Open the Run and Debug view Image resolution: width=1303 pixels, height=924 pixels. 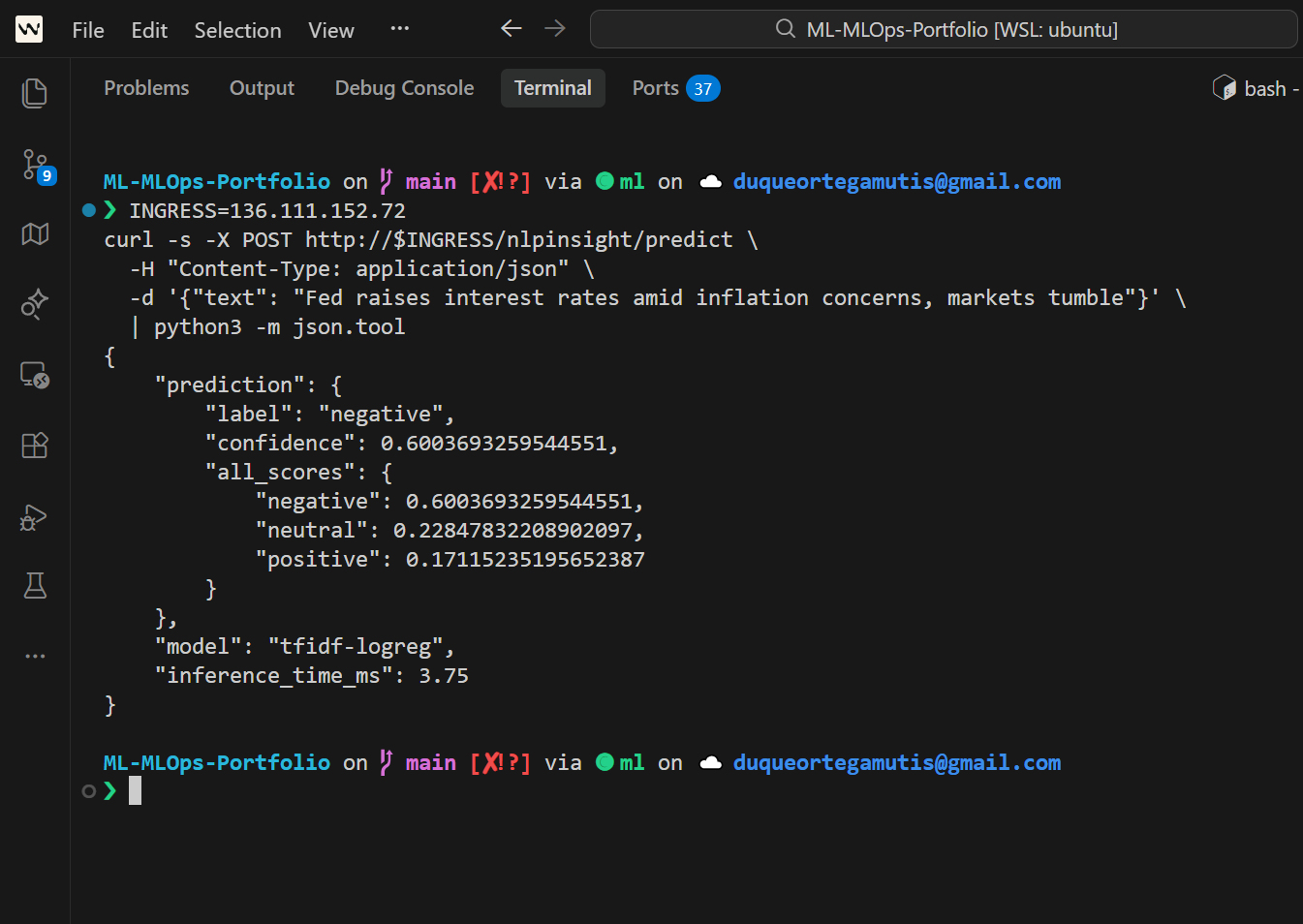(x=34, y=517)
